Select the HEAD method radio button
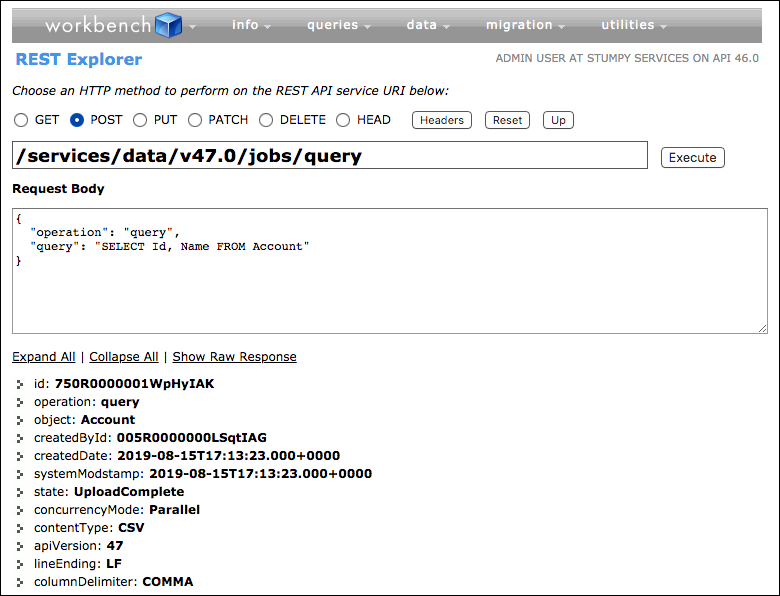 (343, 120)
